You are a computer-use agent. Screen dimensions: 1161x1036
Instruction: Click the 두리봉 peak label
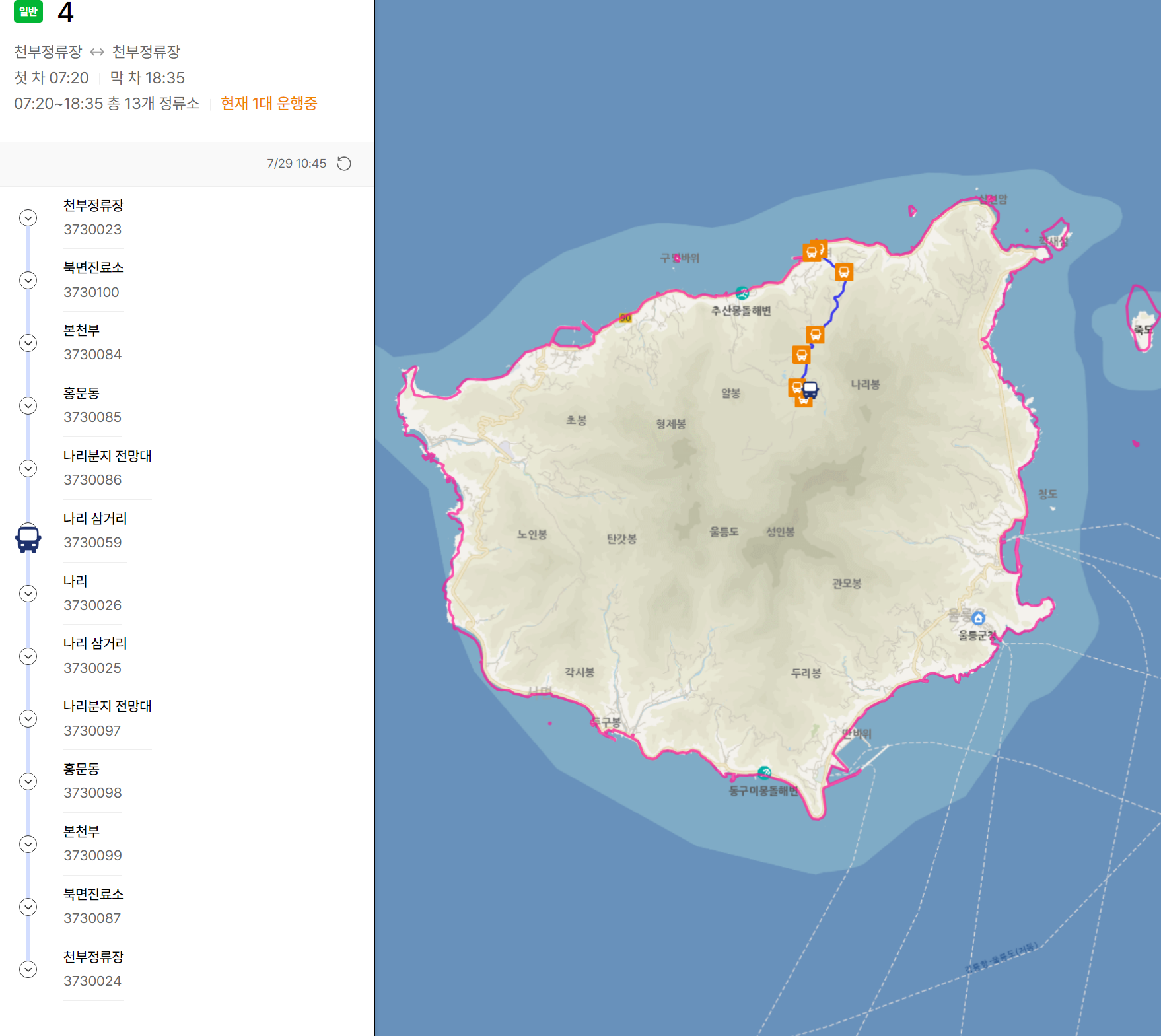806,673
